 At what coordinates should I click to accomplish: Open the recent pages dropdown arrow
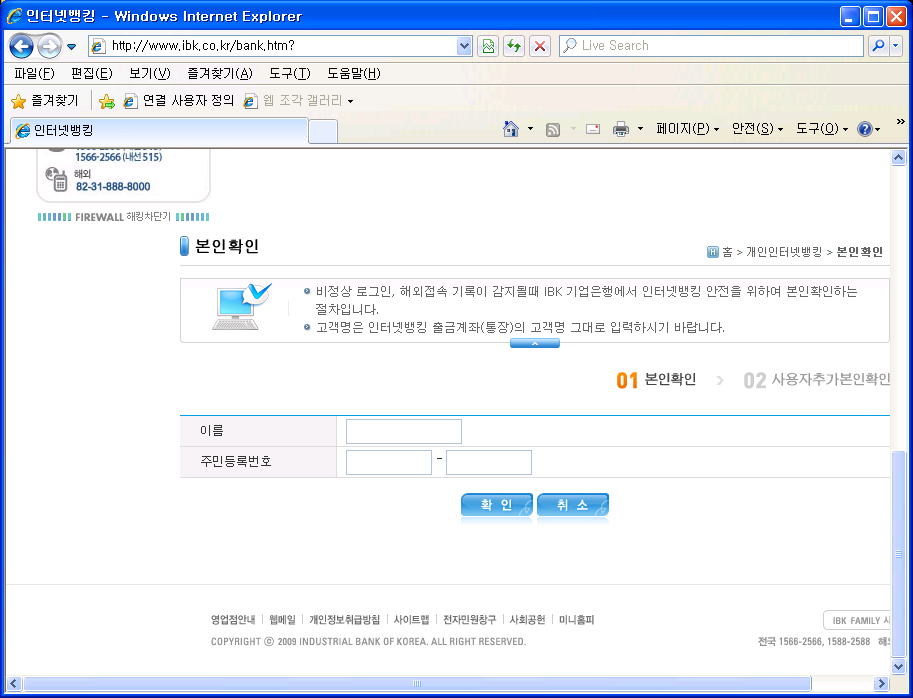click(x=72, y=47)
